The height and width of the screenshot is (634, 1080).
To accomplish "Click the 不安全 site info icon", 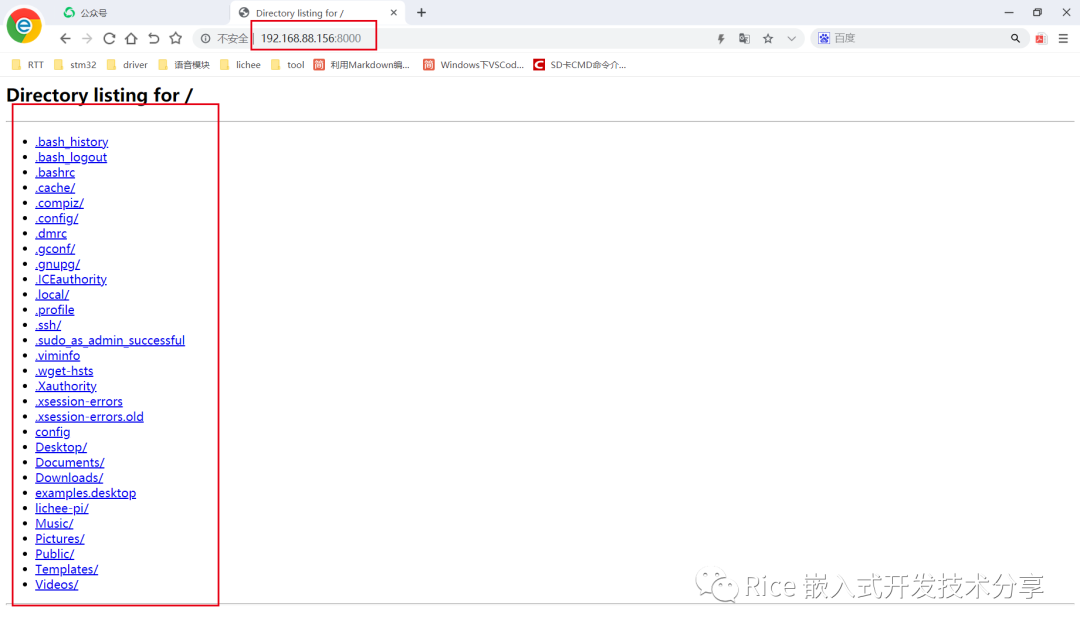I will (x=205, y=39).
